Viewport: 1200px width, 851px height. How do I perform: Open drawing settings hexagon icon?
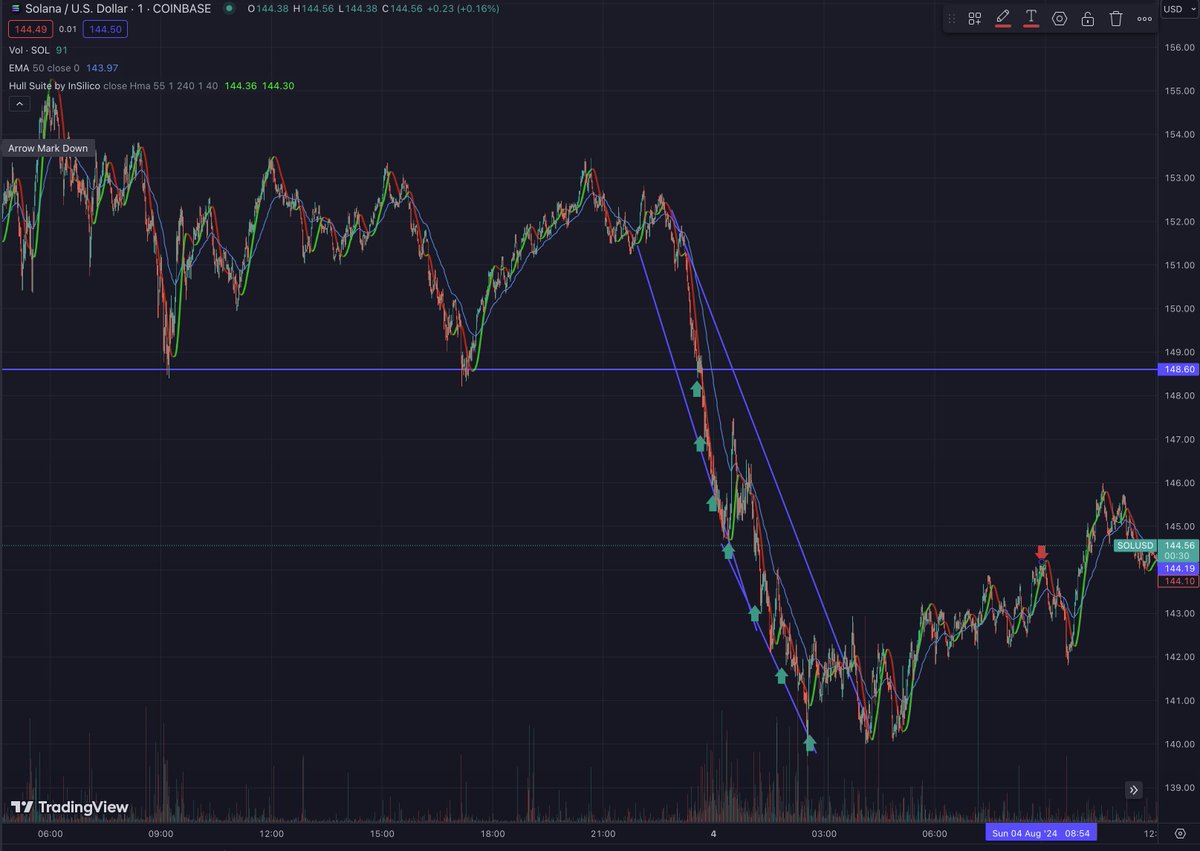tap(1059, 18)
